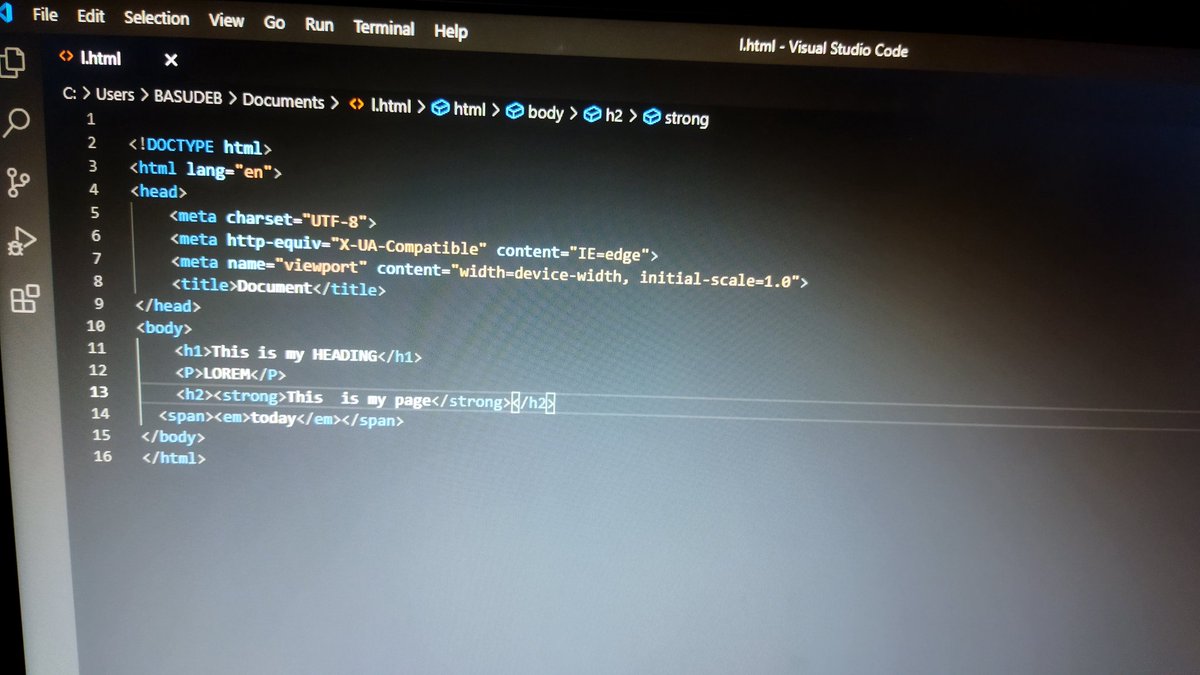Image resolution: width=1200 pixels, height=675 pixels.
Task: Open the Explorer view in activity bar
Action: pyautogui.click(x=12, y=64)
